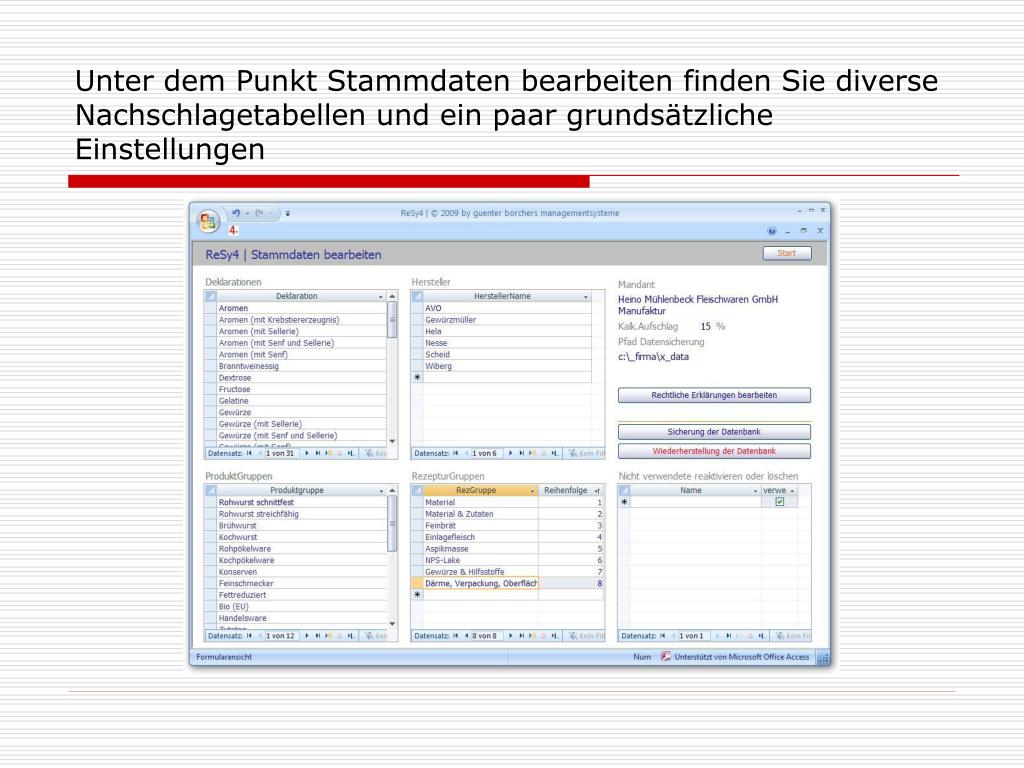Open the Customize Quick Access Toolbar dropdown

click(287, 214)
